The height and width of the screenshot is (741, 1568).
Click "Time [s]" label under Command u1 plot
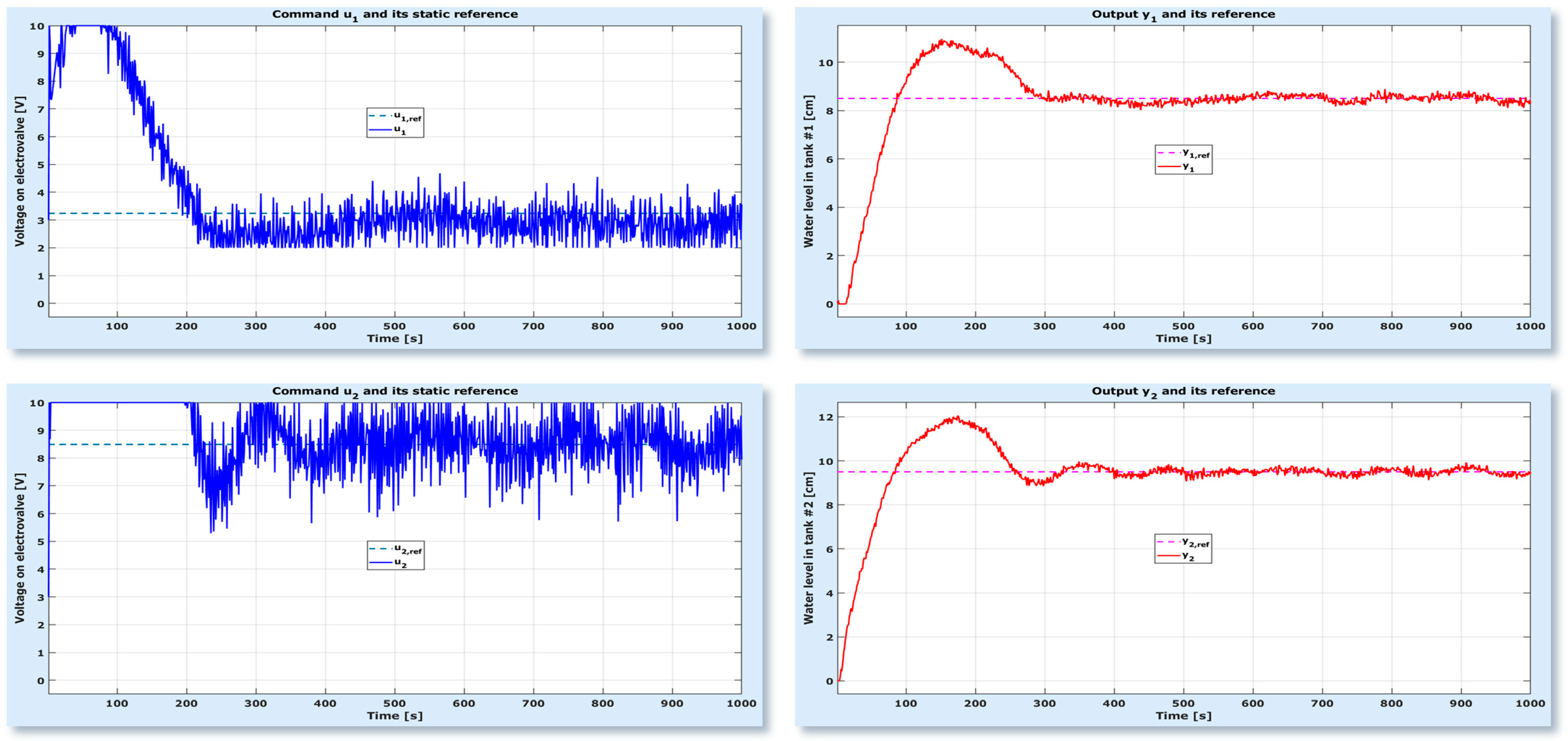coord(395,339)
